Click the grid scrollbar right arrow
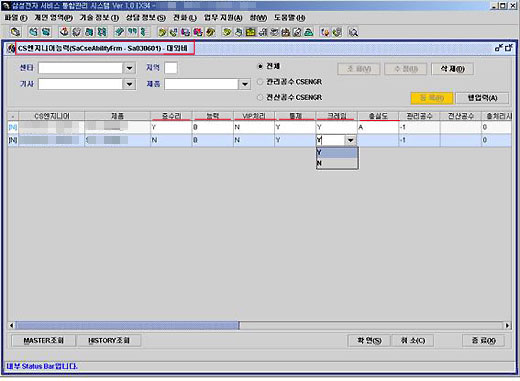Screen dimensions: 520x381 point(507,325)
